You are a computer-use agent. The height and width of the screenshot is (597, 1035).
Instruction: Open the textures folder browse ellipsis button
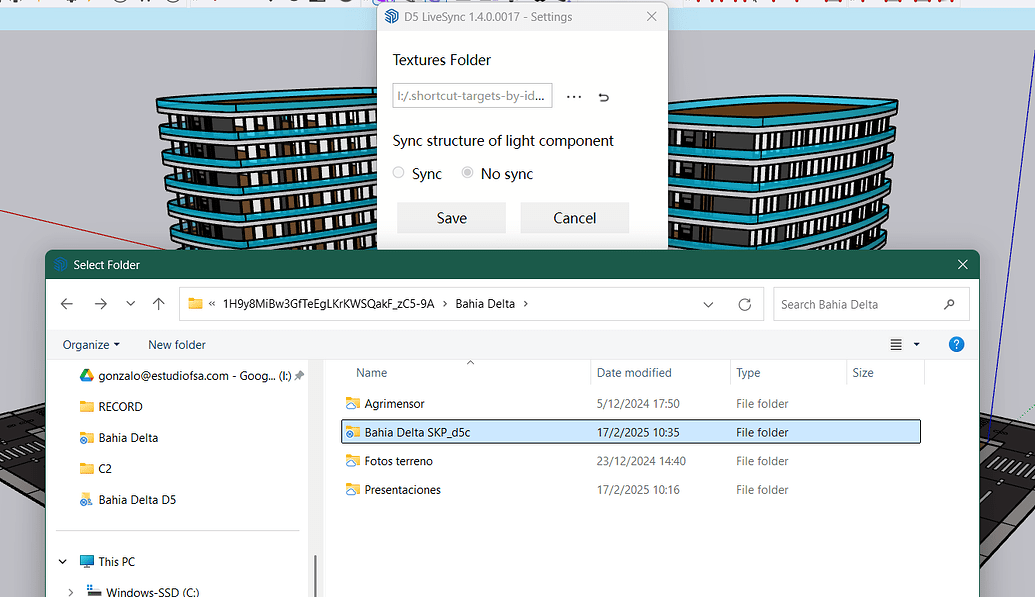tap(574, 97)
